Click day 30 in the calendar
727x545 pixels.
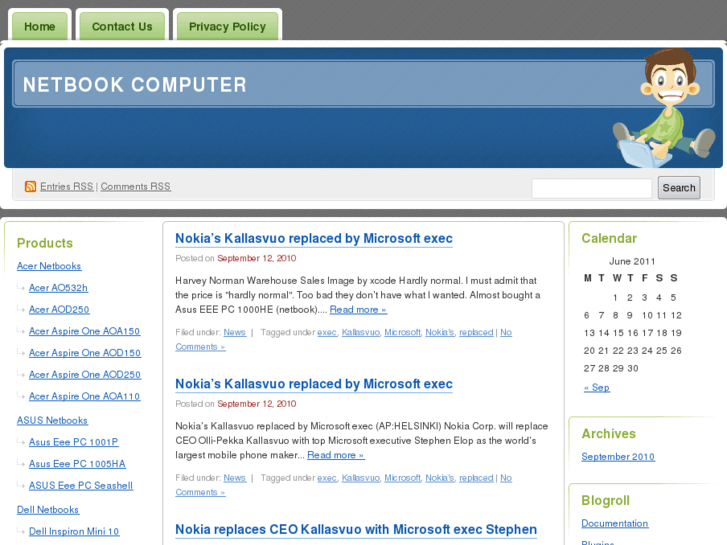click(x=633, y=368)
